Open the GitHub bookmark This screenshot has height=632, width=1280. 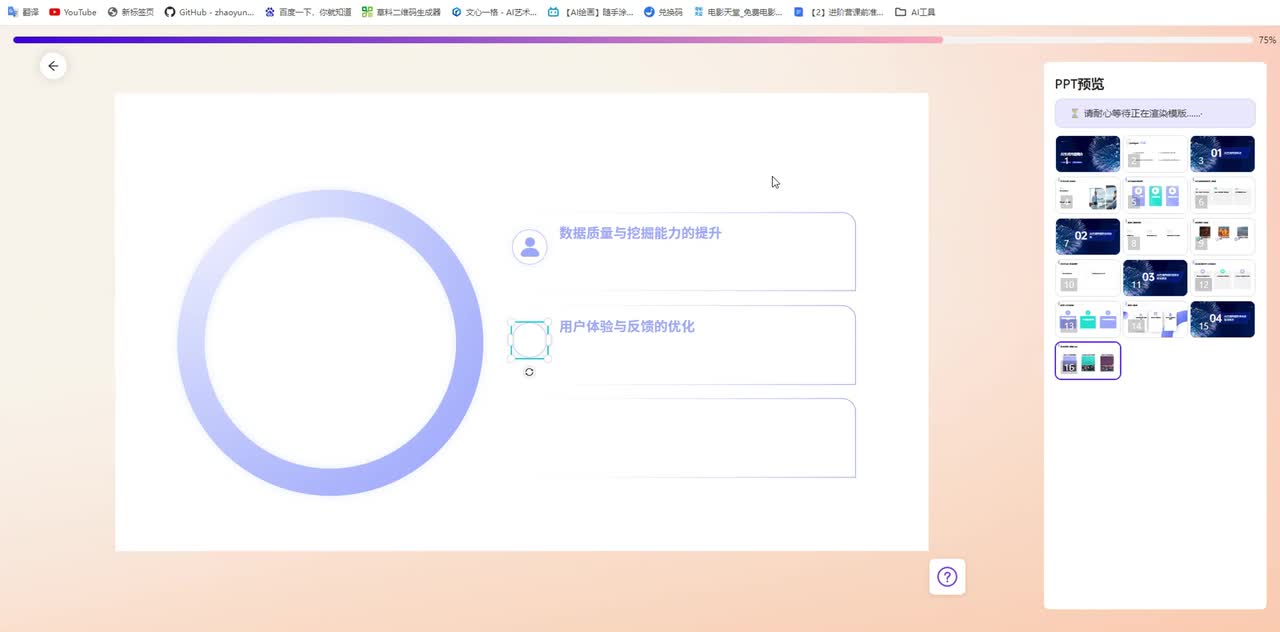pos(209,12)
